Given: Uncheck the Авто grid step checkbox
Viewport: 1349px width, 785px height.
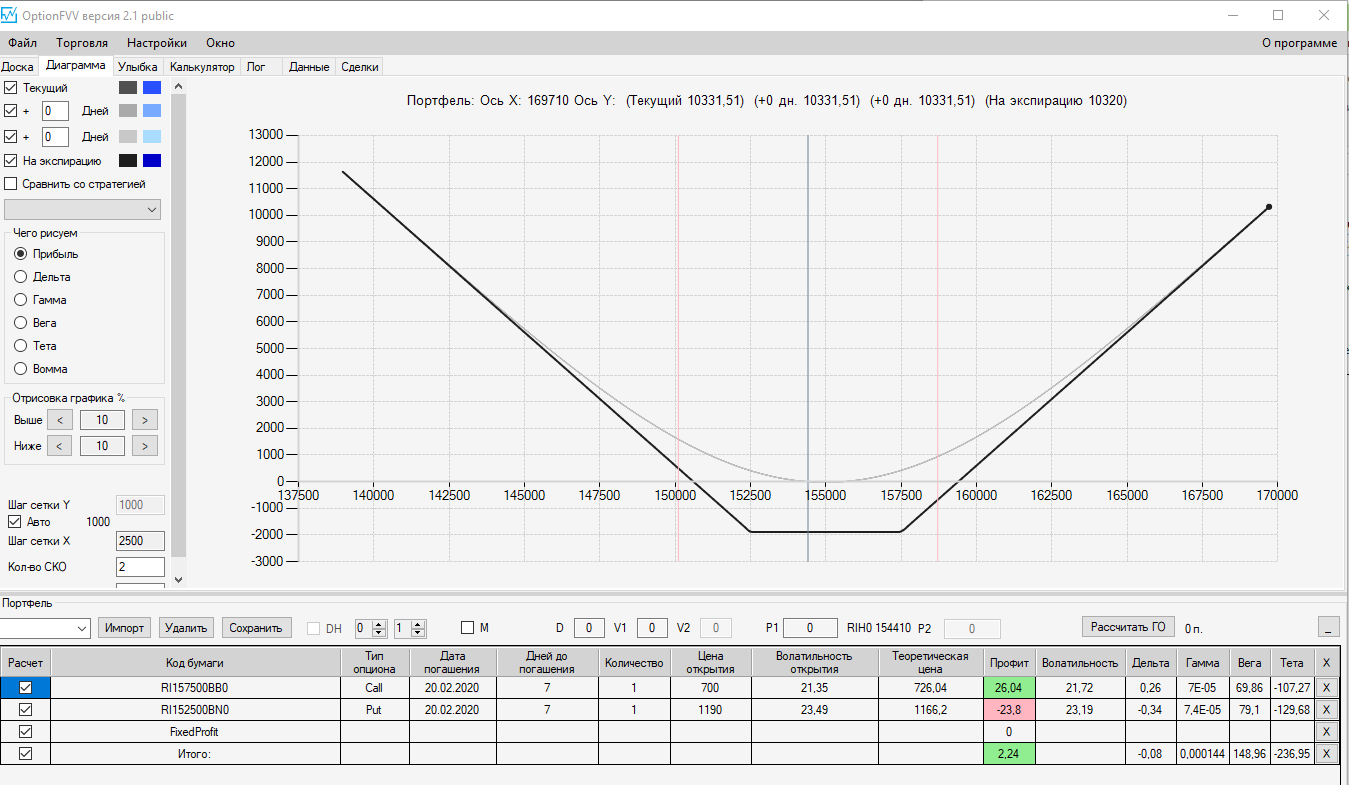Looking at the screenshot, I should coord(14,521).
